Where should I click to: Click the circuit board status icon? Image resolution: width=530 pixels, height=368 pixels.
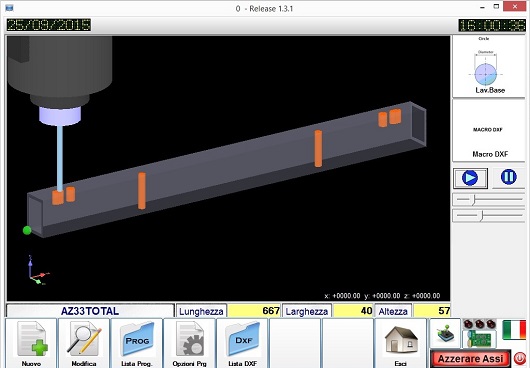point(479,333)
